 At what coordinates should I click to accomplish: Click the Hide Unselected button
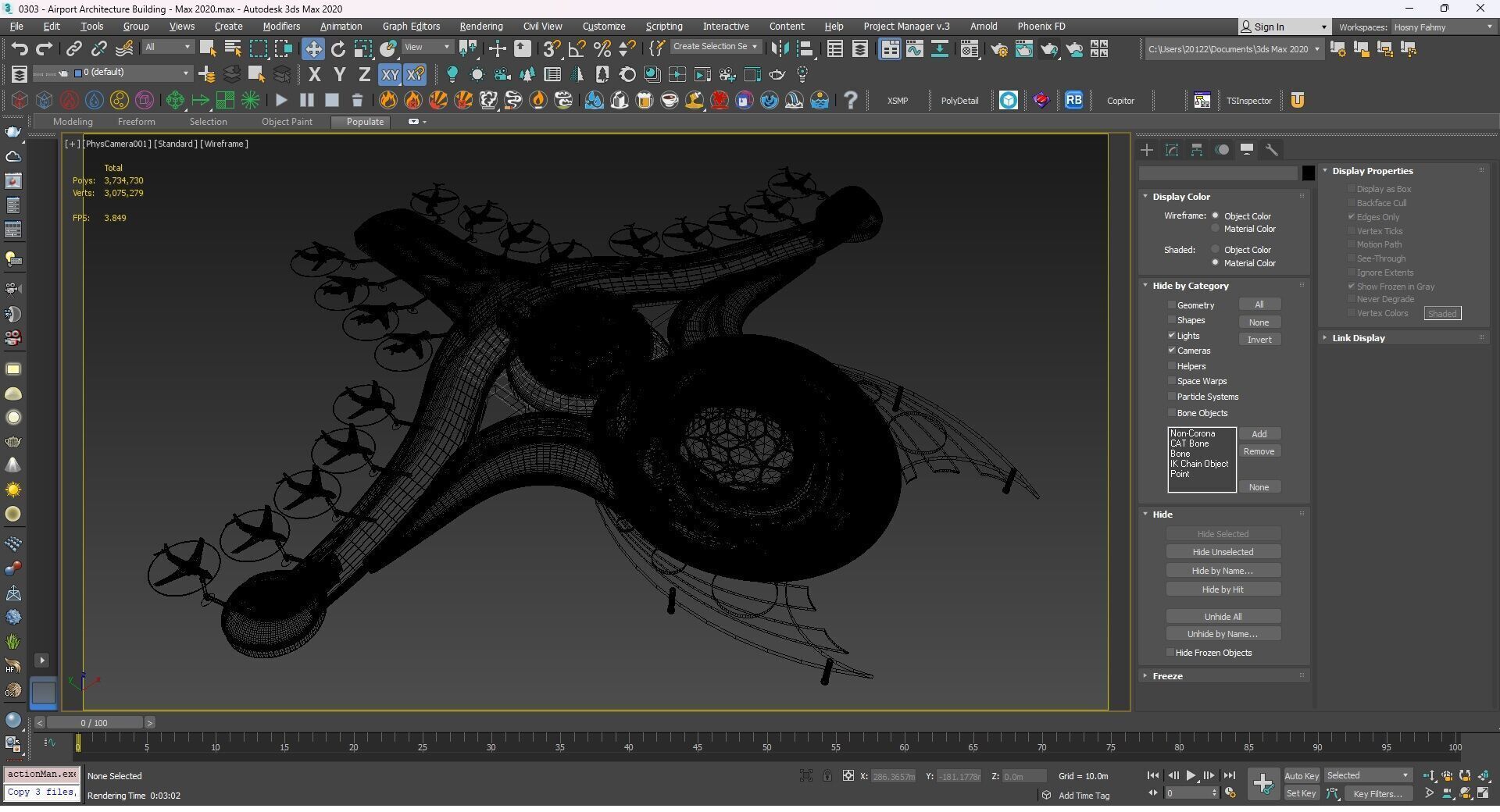[1223, 552]
